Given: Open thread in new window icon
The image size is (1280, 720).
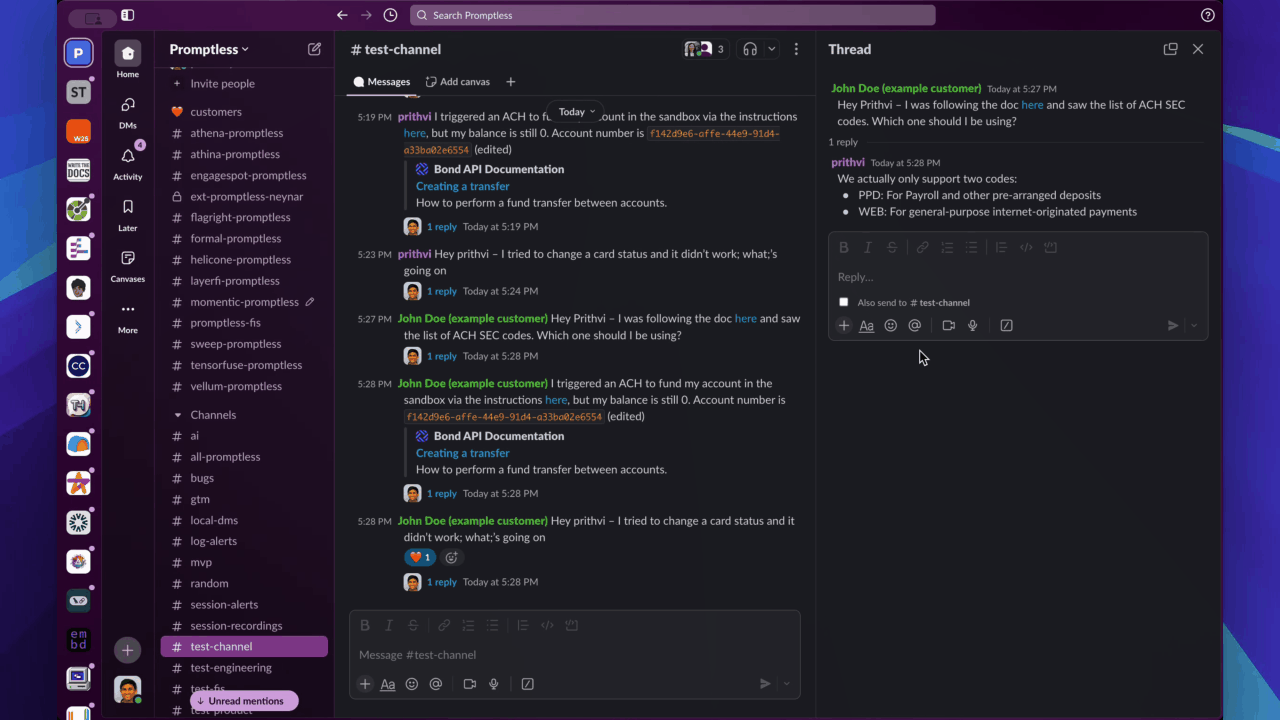Looking at the screenshot, I should (x=1170, y=49).
